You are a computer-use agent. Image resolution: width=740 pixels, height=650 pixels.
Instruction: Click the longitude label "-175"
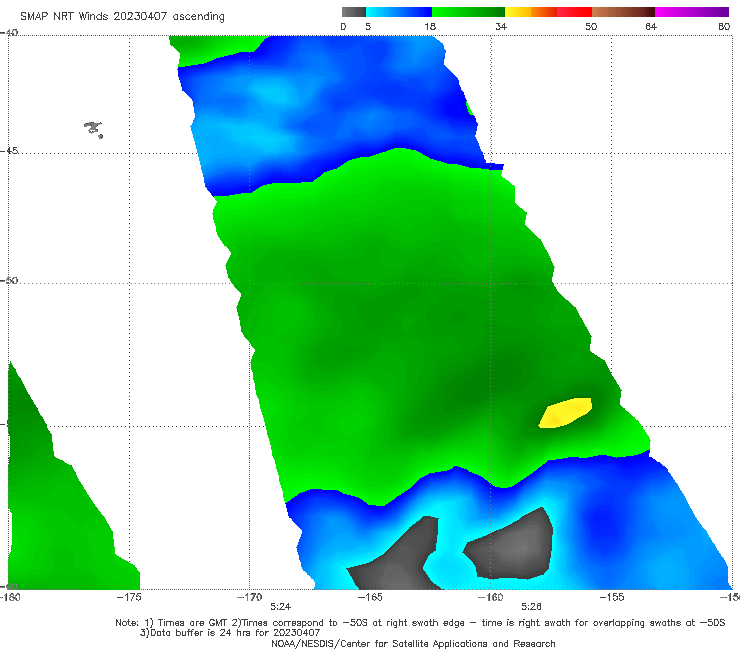[129, 597]
